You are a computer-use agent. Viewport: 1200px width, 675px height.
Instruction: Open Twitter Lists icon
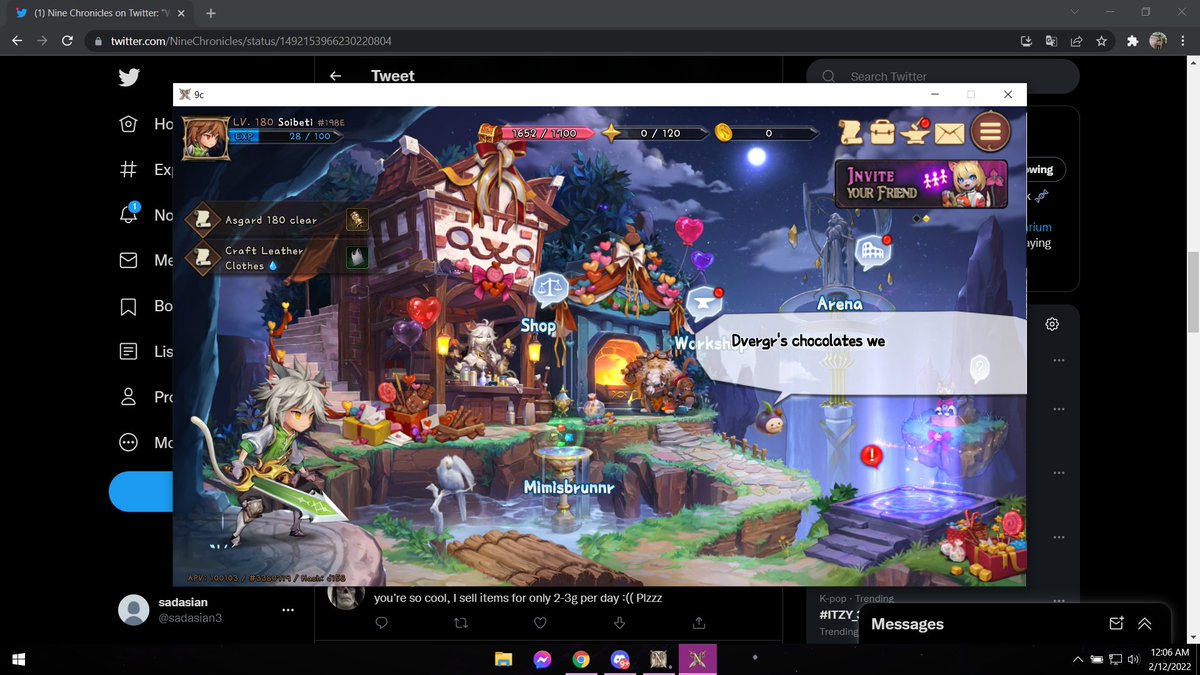128,351
